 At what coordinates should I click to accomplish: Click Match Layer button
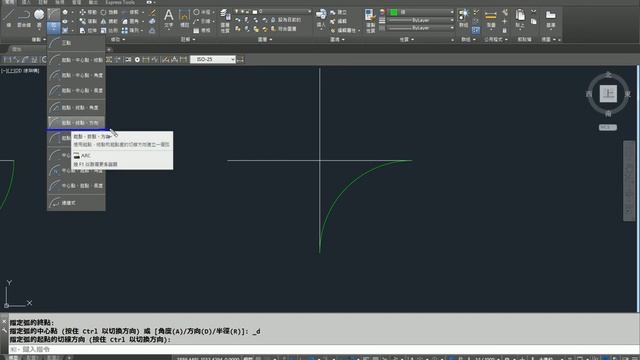[x=284, y=29]
